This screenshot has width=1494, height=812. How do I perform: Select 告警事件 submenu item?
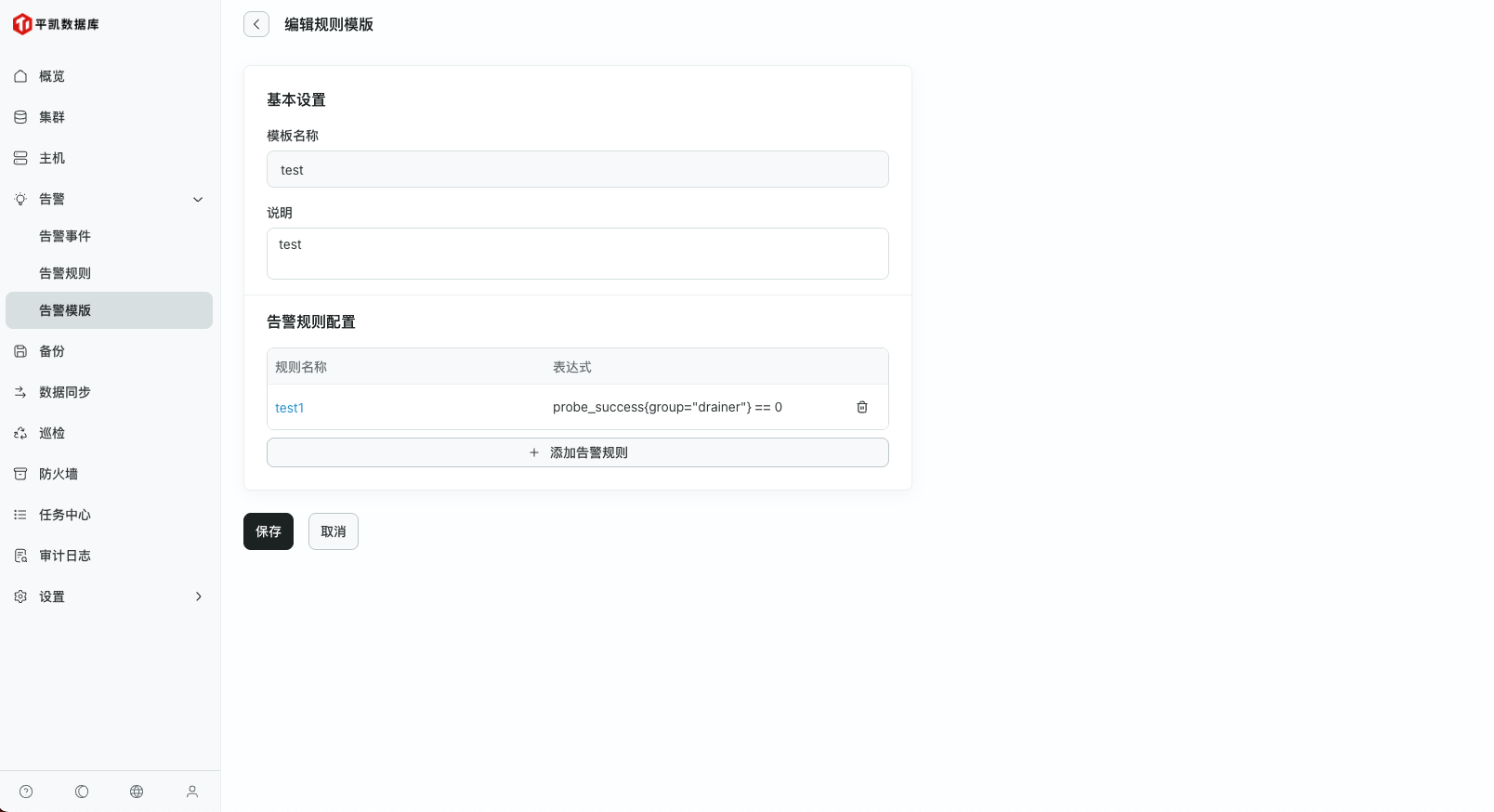click(x=65, y=236)
